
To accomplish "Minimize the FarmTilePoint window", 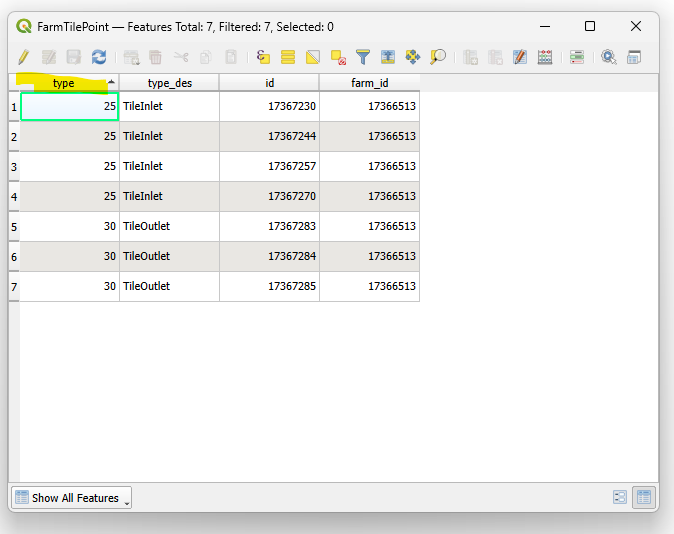I will tap(545, 26).
